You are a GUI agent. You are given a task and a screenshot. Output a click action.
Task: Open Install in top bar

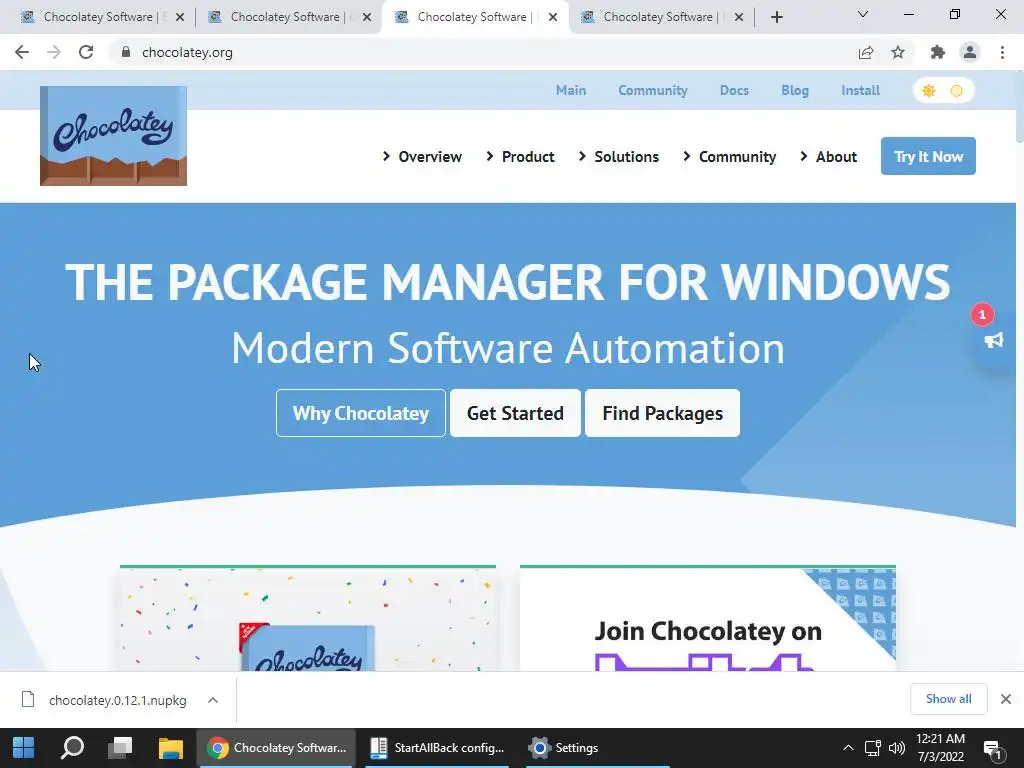point(860,90)
